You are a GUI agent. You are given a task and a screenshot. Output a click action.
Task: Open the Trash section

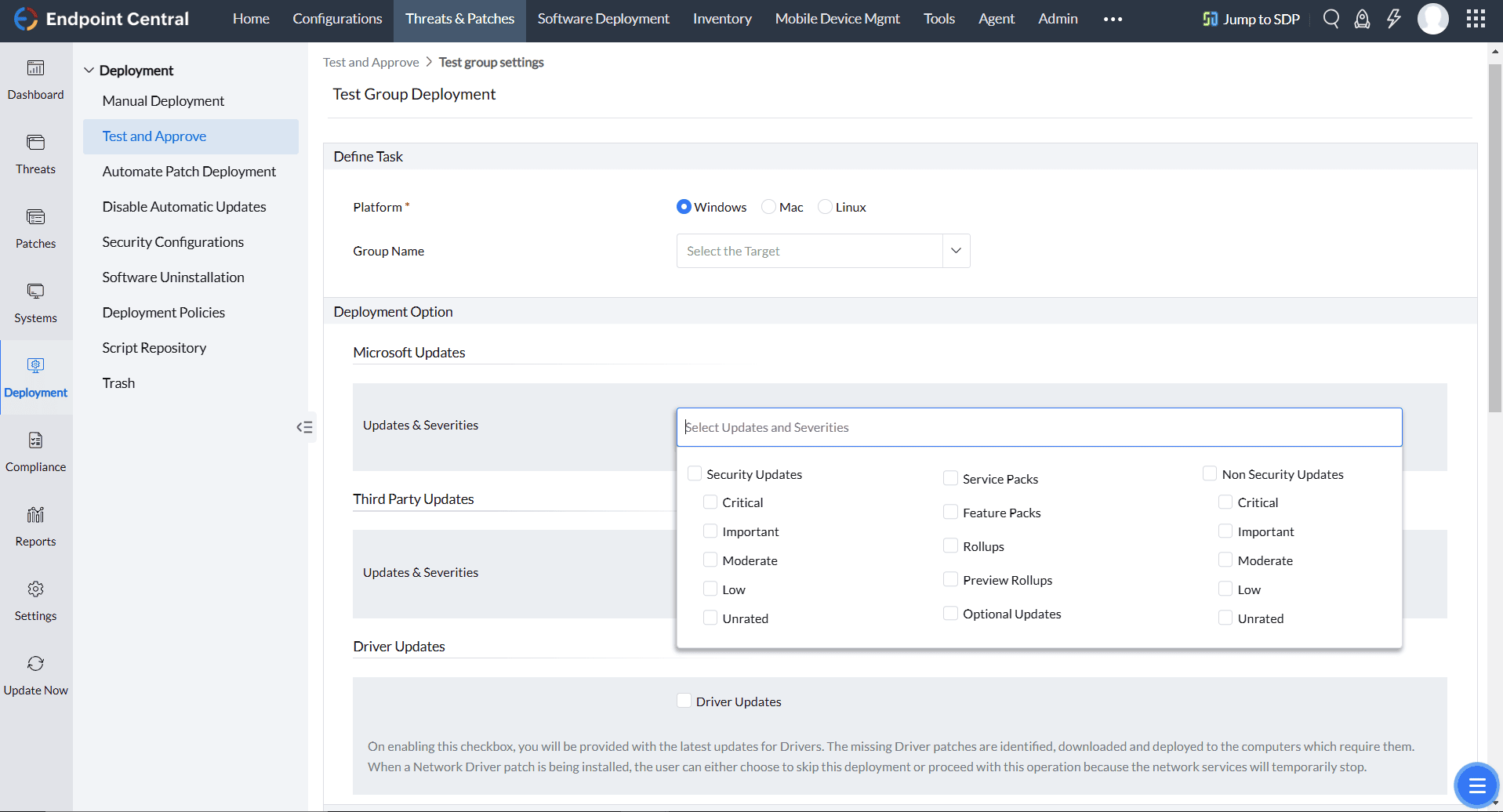click(118, 383)
